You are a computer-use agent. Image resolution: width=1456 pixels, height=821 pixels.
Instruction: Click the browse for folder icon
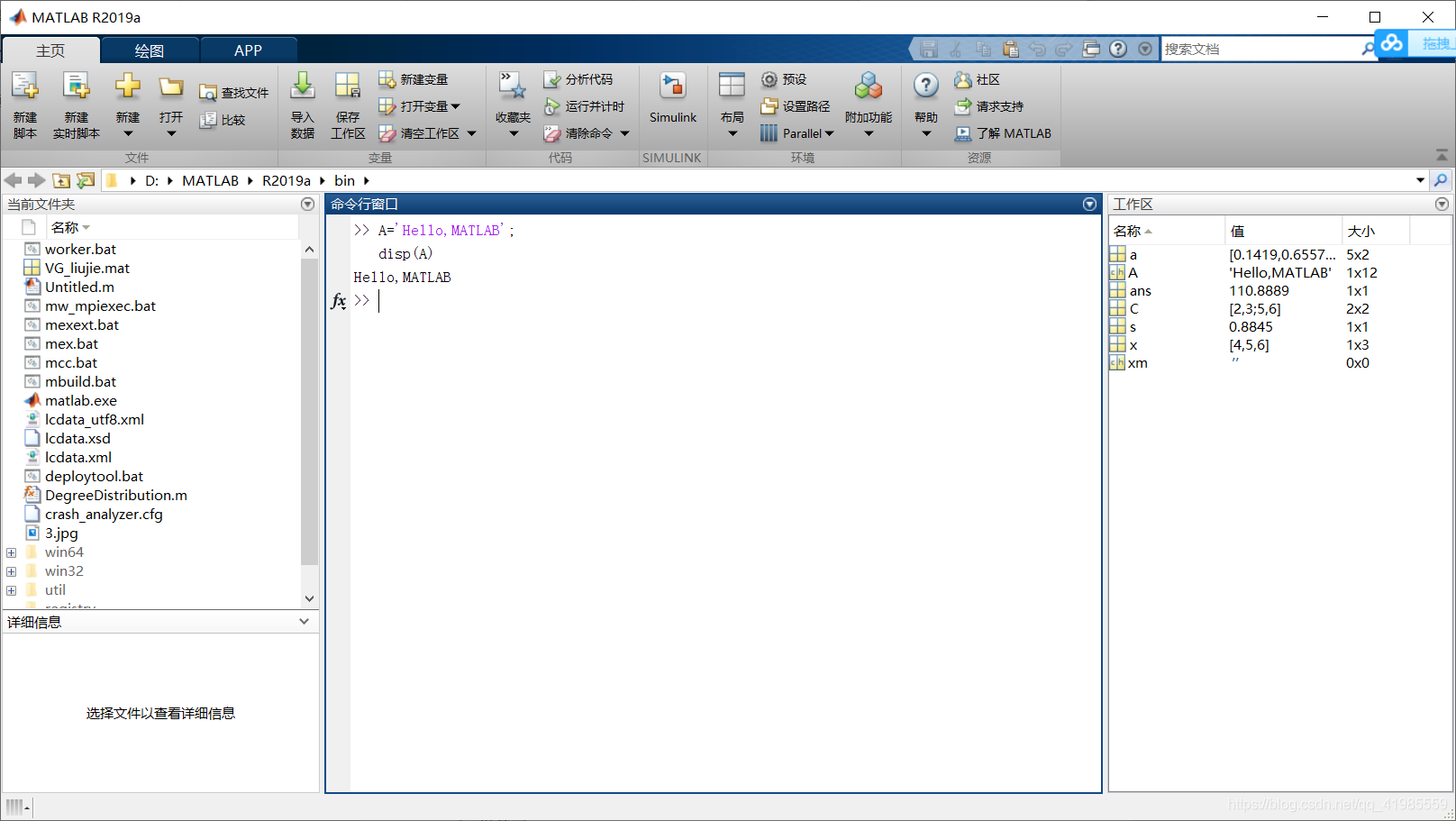(x=86, y=180)
